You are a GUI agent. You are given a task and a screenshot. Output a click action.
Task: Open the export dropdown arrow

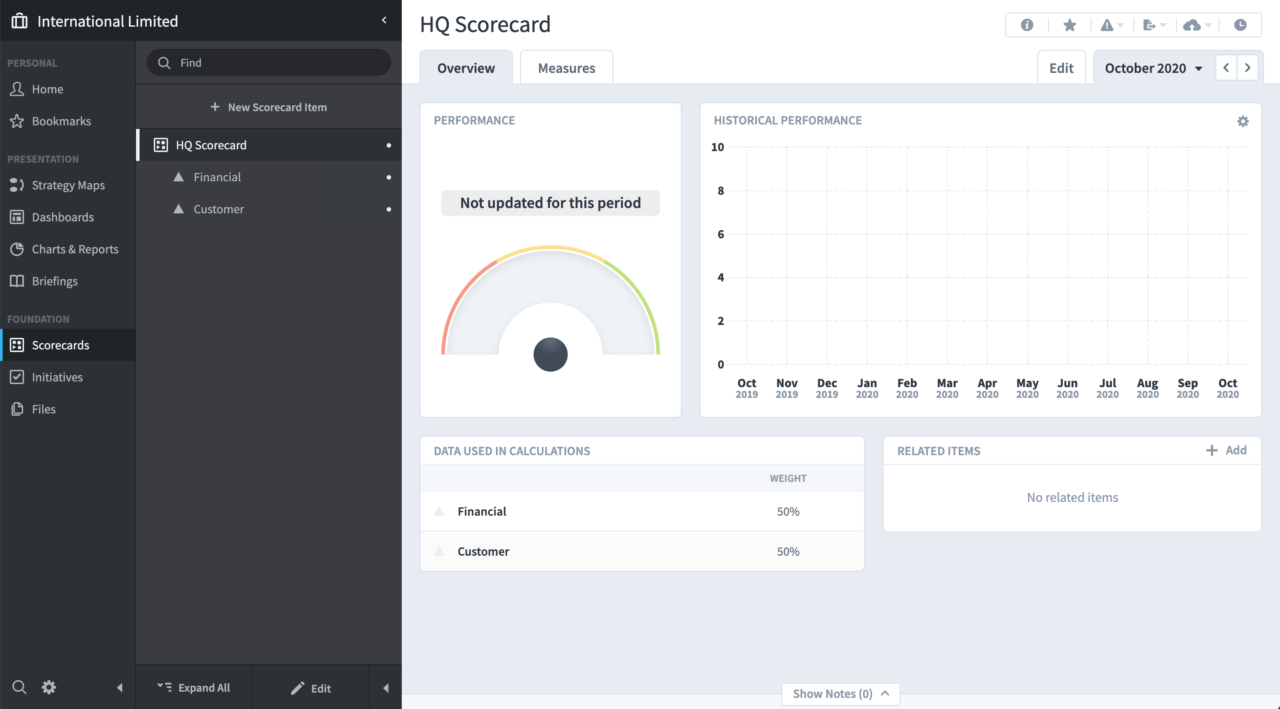click(x=1162, y=24)
